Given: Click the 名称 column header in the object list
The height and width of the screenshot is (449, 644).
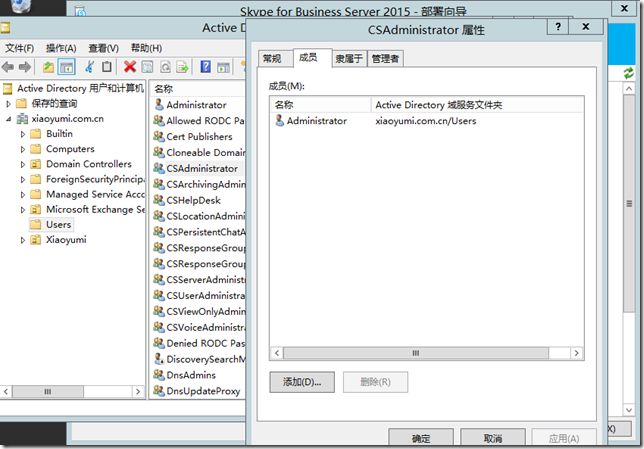Looking at the screenshot, I should (x=198, y=89).
